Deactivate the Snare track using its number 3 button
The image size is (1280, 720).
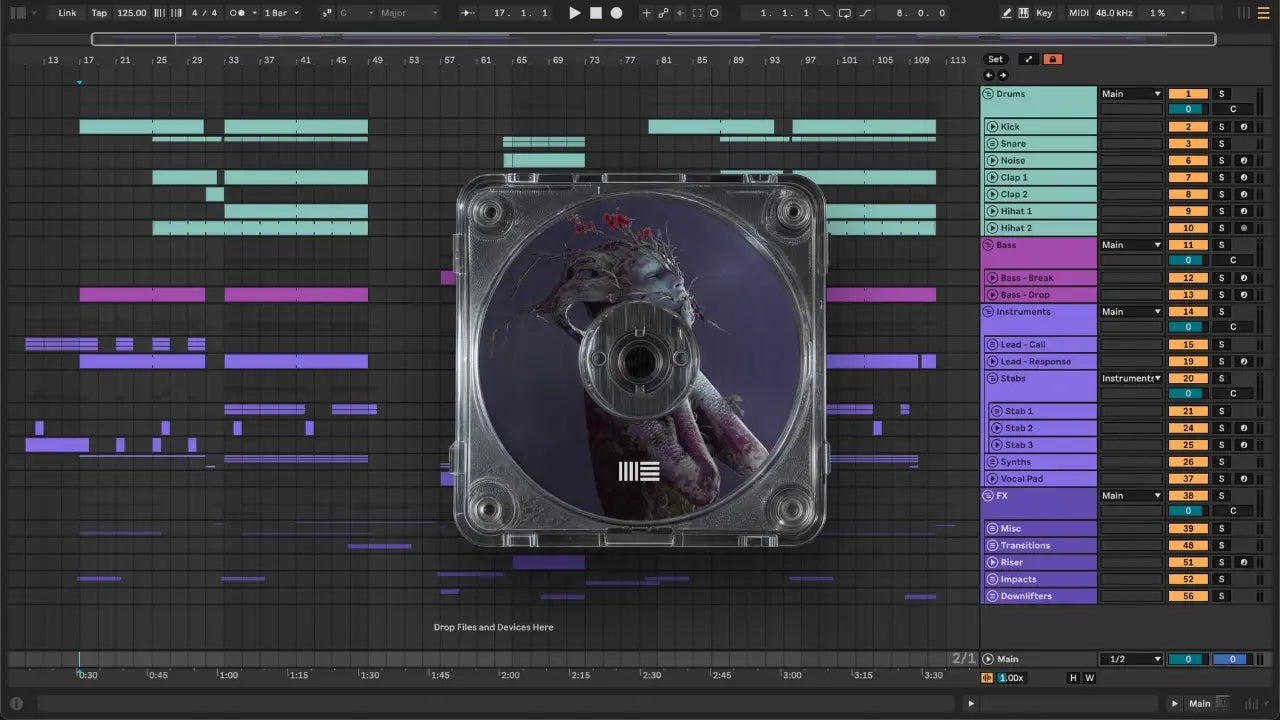[1188, 144]
